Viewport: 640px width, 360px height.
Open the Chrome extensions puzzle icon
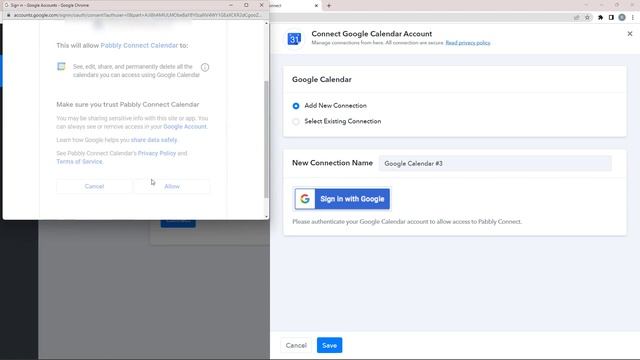coord(600,18)
